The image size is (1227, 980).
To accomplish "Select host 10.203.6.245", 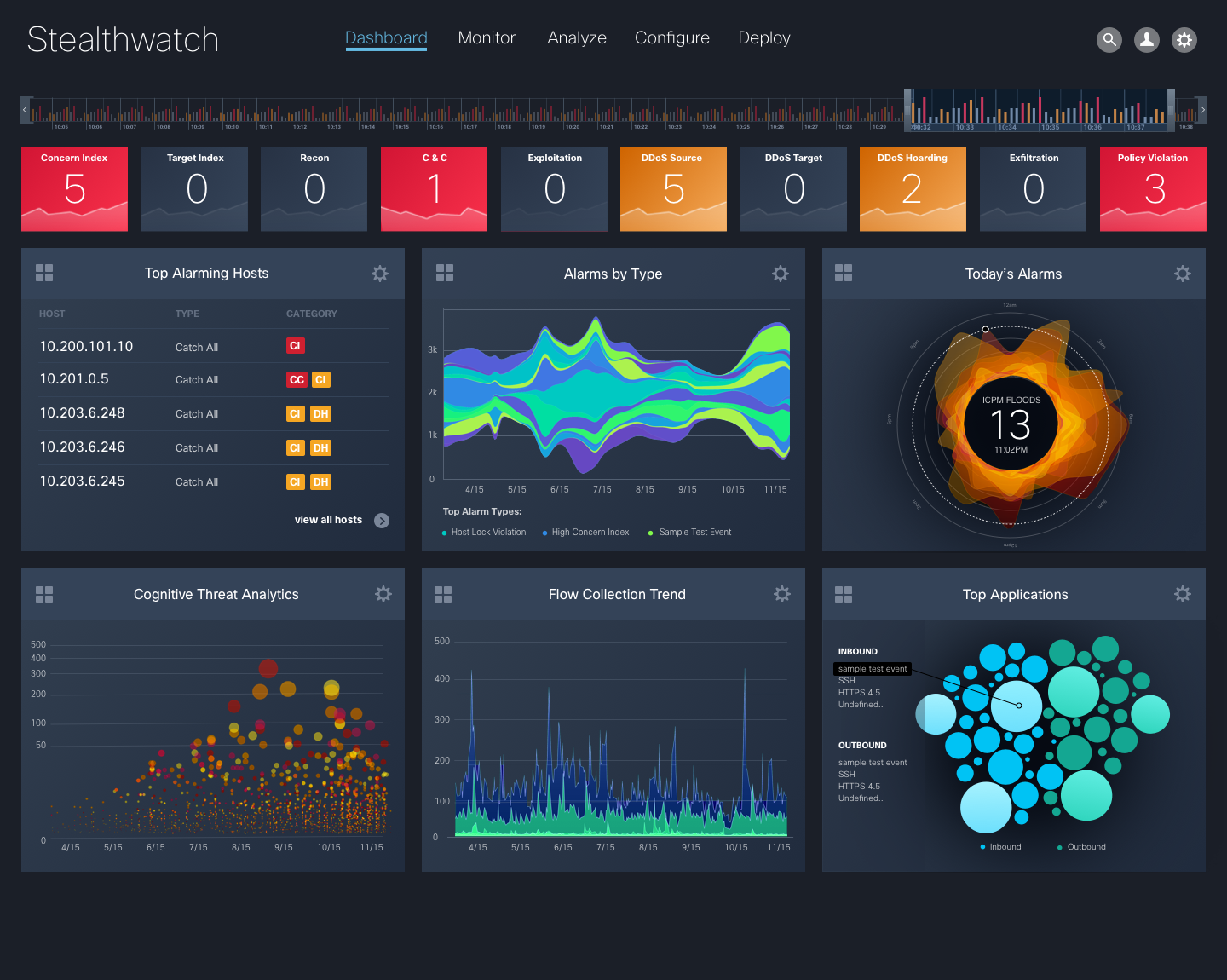I will pos(82,481).
